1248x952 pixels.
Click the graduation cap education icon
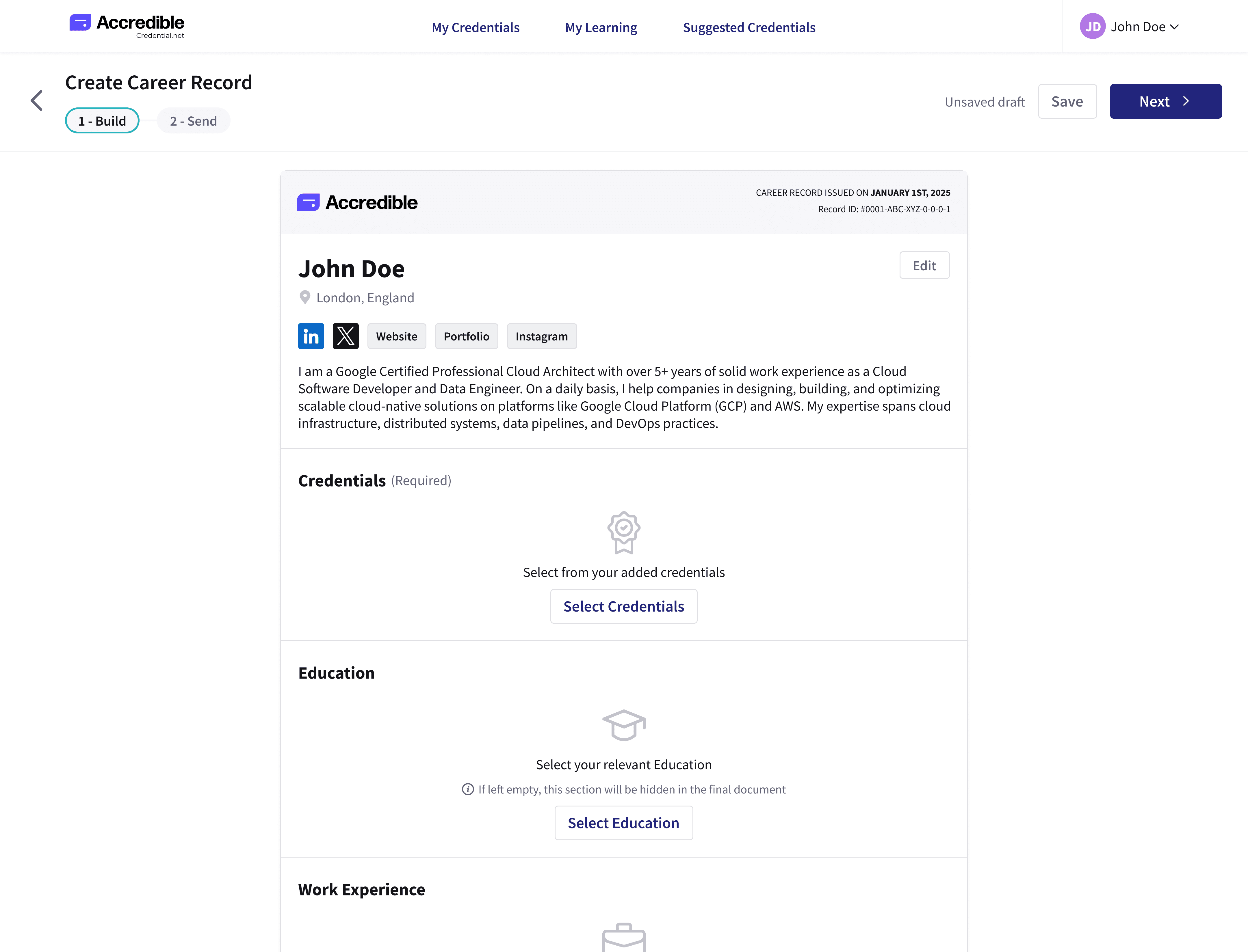(x=624, y=725)
